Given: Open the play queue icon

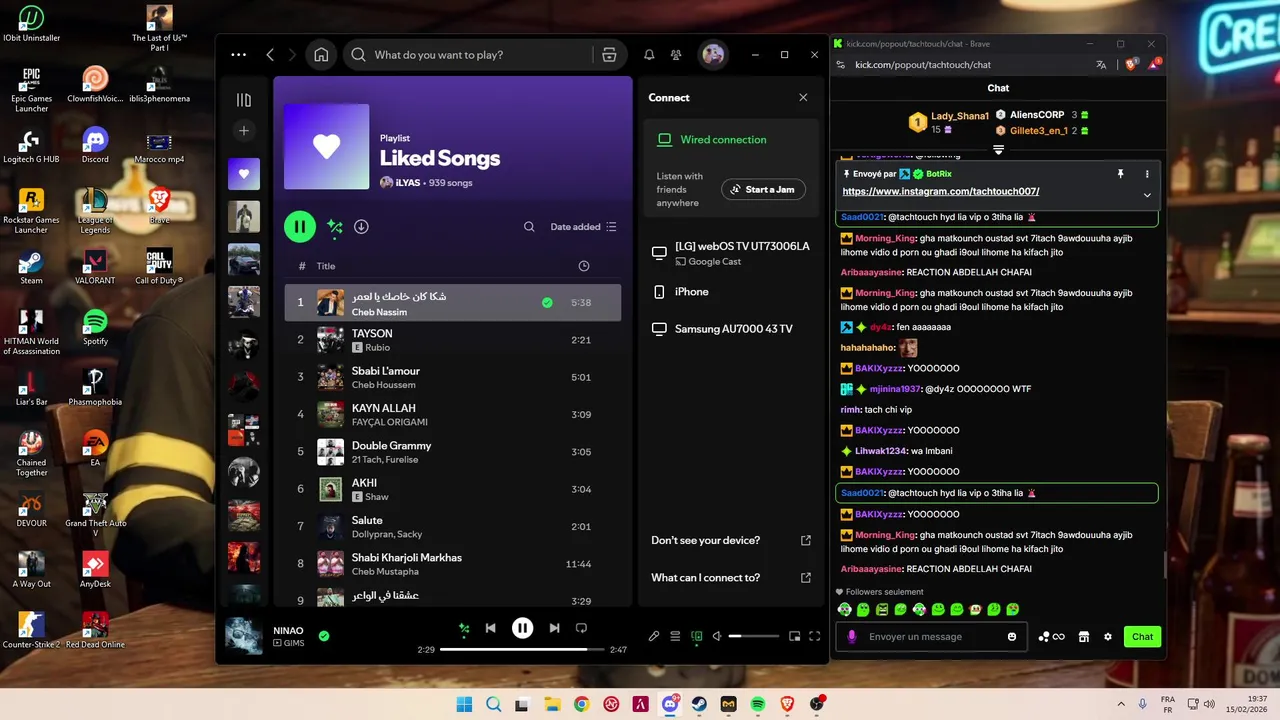Looking at the screenshot, I should pos(675,636).
